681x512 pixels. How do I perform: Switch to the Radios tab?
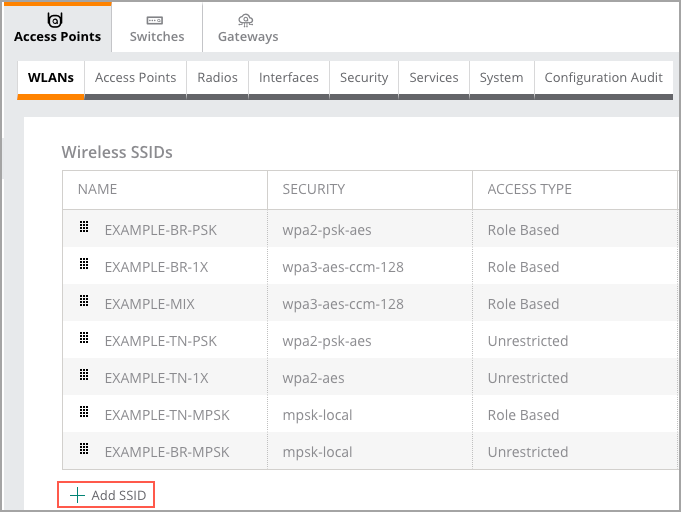[217, 77]
